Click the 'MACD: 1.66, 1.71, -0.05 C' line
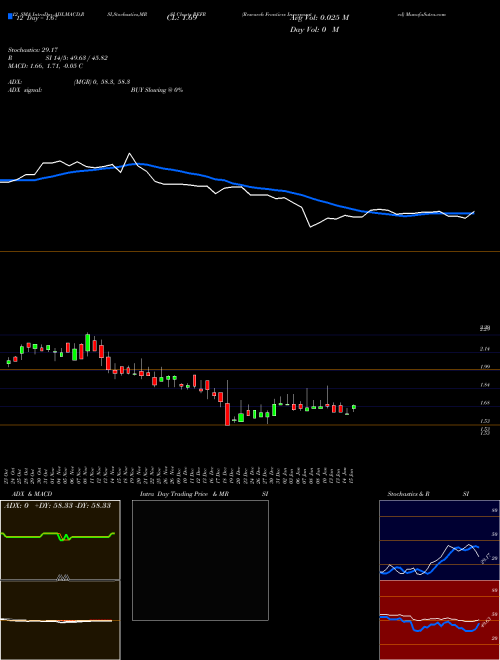The height and width of the screenshot is (660, 500). pos(45,66)
